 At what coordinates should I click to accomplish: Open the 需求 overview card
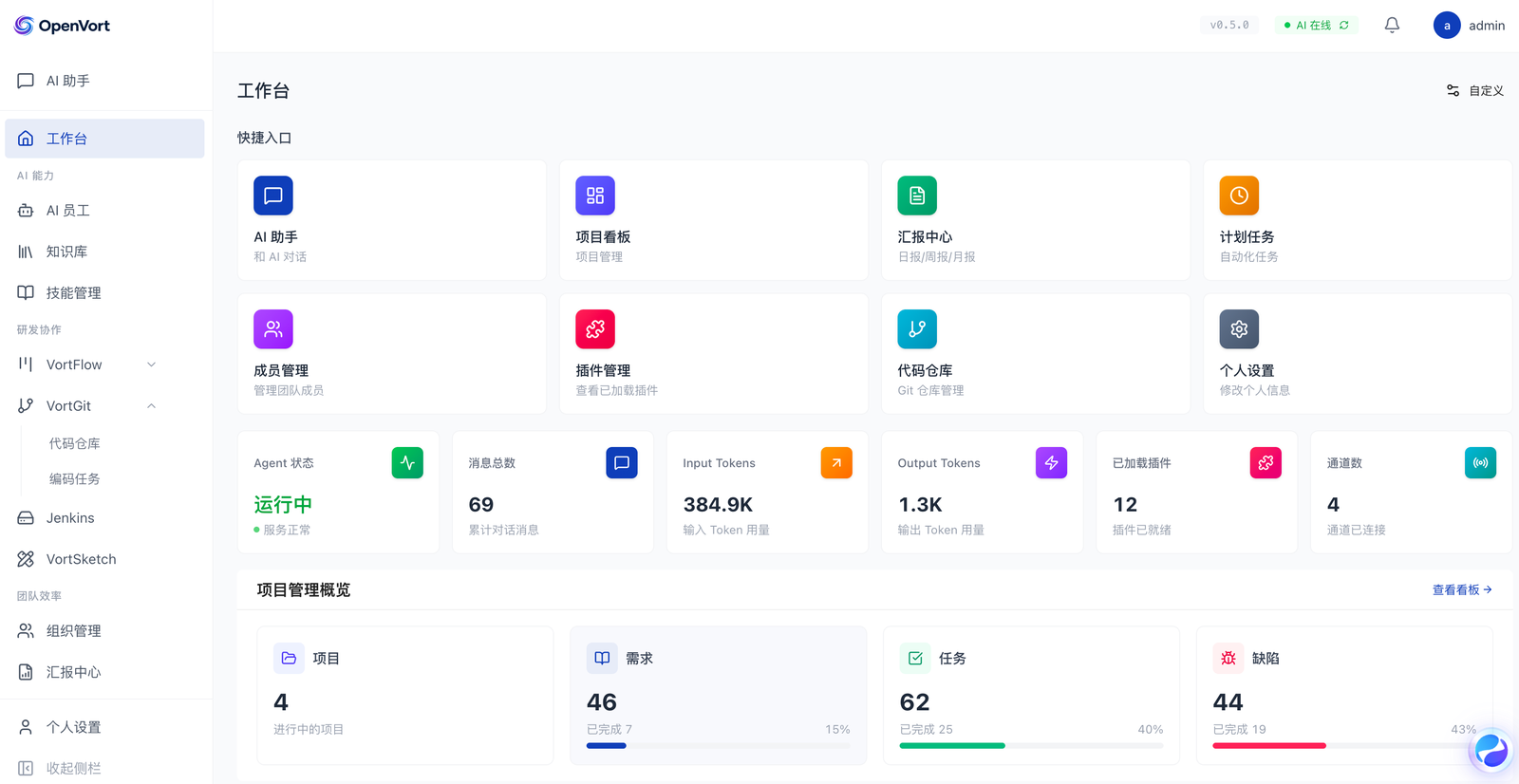click(718, 695)
